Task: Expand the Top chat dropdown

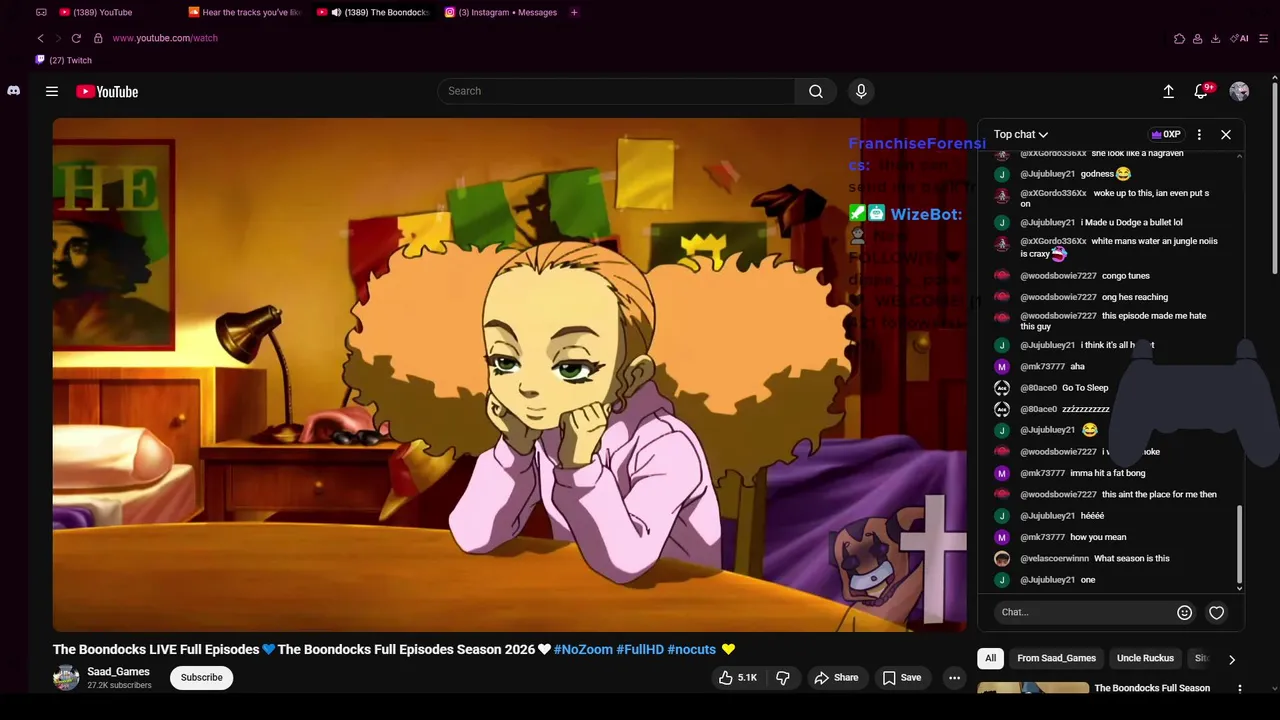Action: 1021,134
